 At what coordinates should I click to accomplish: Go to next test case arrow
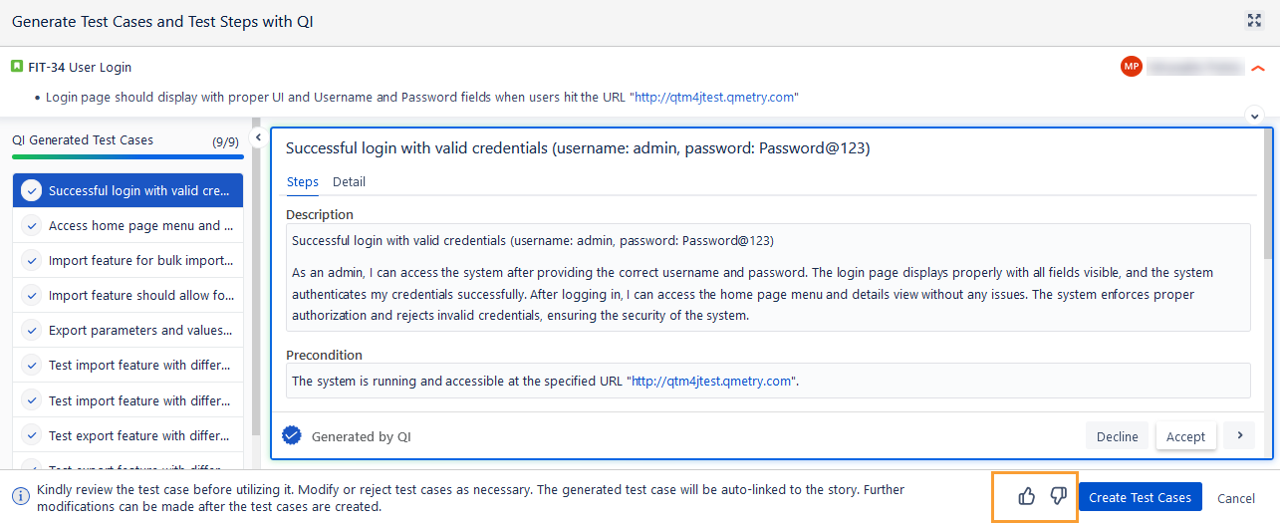click(x=1239, y=436)
